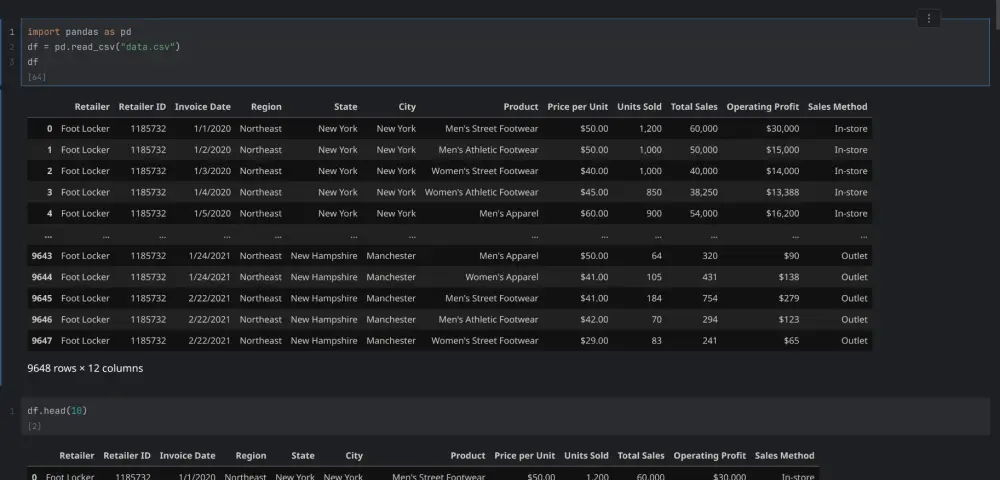The image size is (1000, 480).
Task: Select the invoice date 1/4/2020 cell
Action: (x=212, y=193)
